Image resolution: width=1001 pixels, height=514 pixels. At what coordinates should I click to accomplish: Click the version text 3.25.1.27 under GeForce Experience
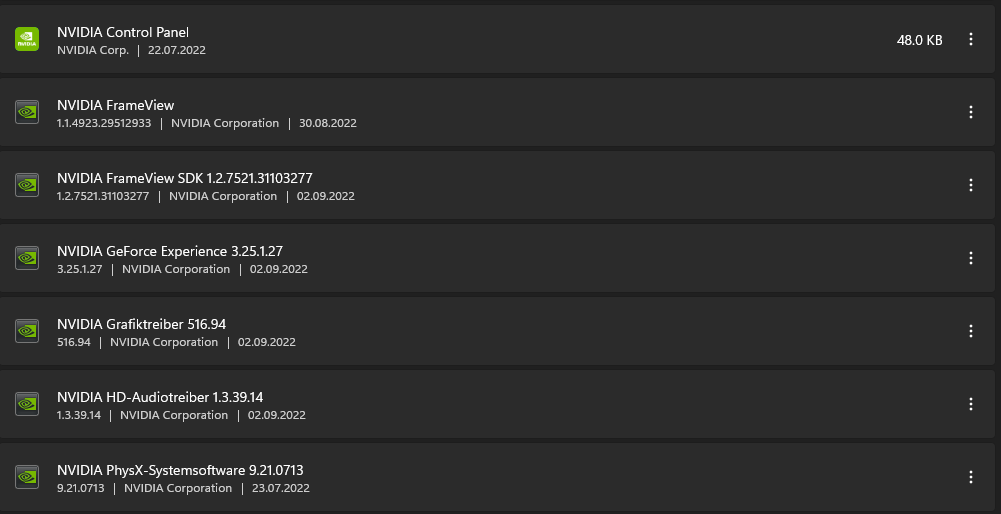[x=80, y=269]
